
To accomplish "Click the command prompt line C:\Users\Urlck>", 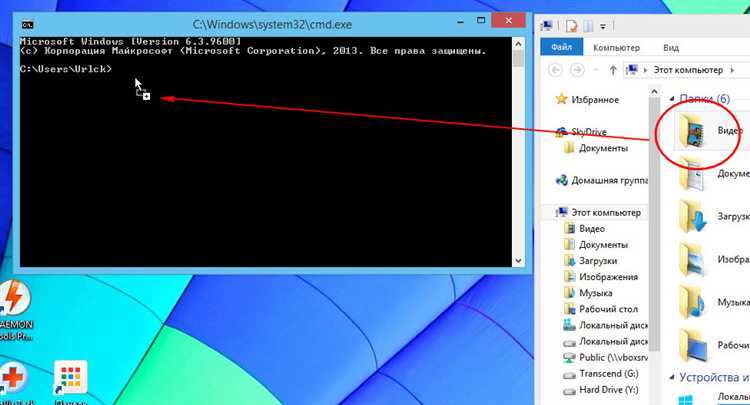I will tap(66, 69).
